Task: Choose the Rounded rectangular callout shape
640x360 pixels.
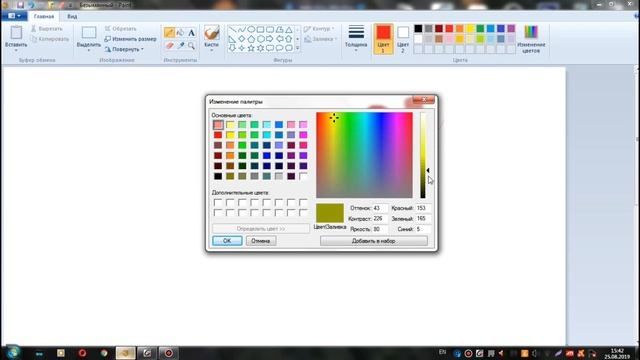Action: point(270,48)
